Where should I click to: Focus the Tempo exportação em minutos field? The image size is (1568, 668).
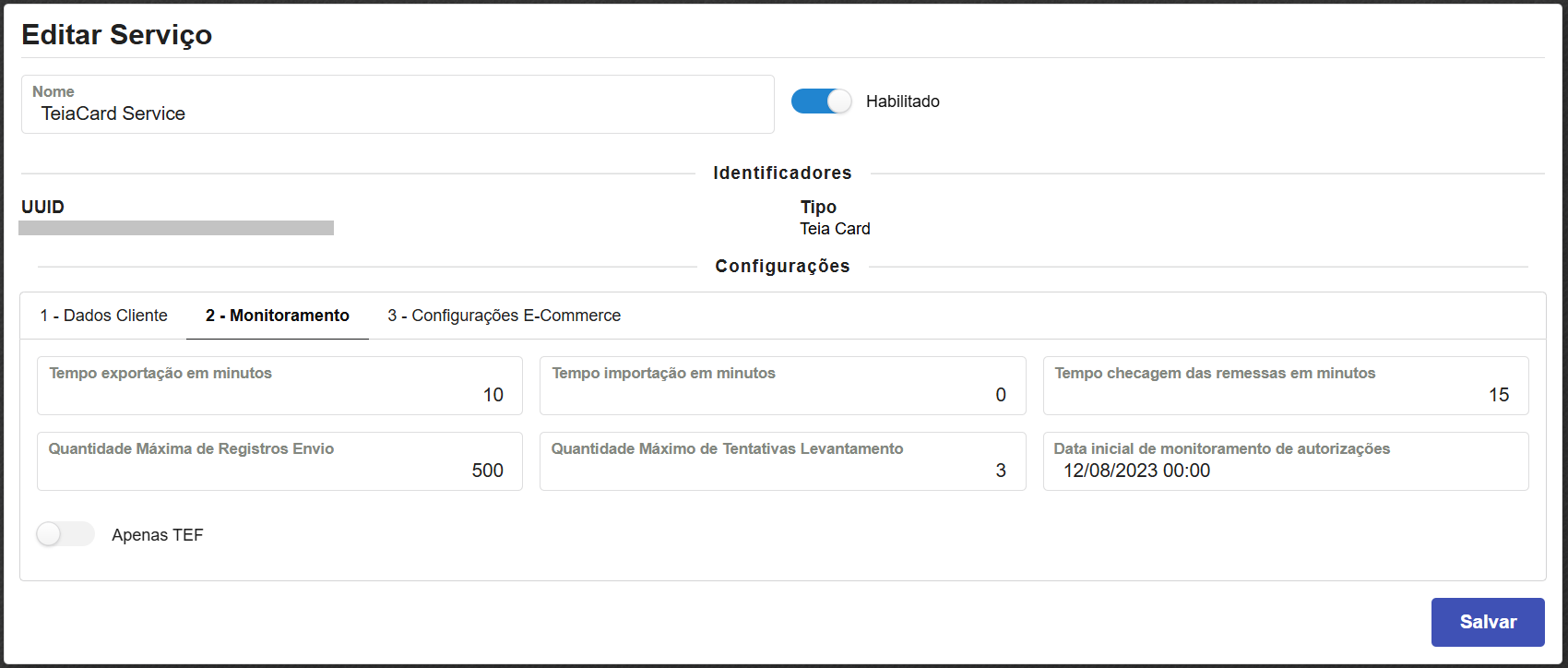point(279,394)
